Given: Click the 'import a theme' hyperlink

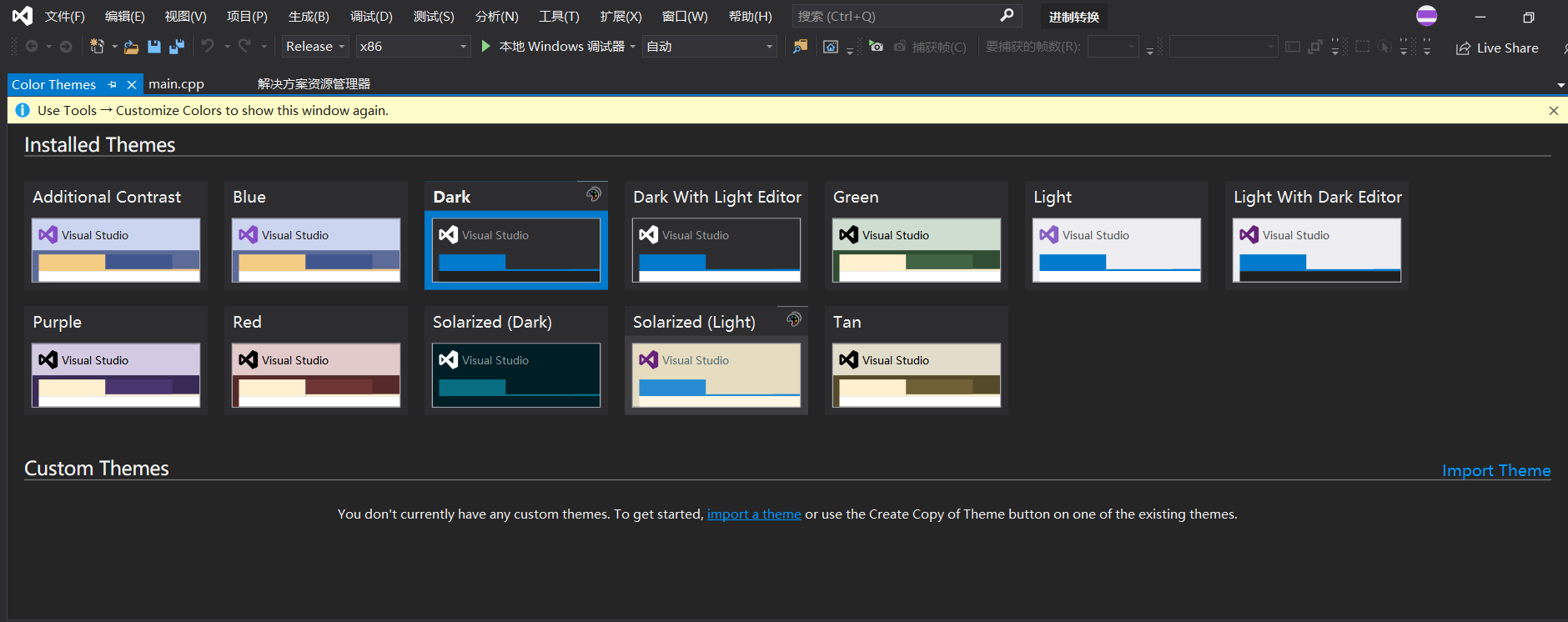Looking at the screenshot, I should (x=754, y=514).
